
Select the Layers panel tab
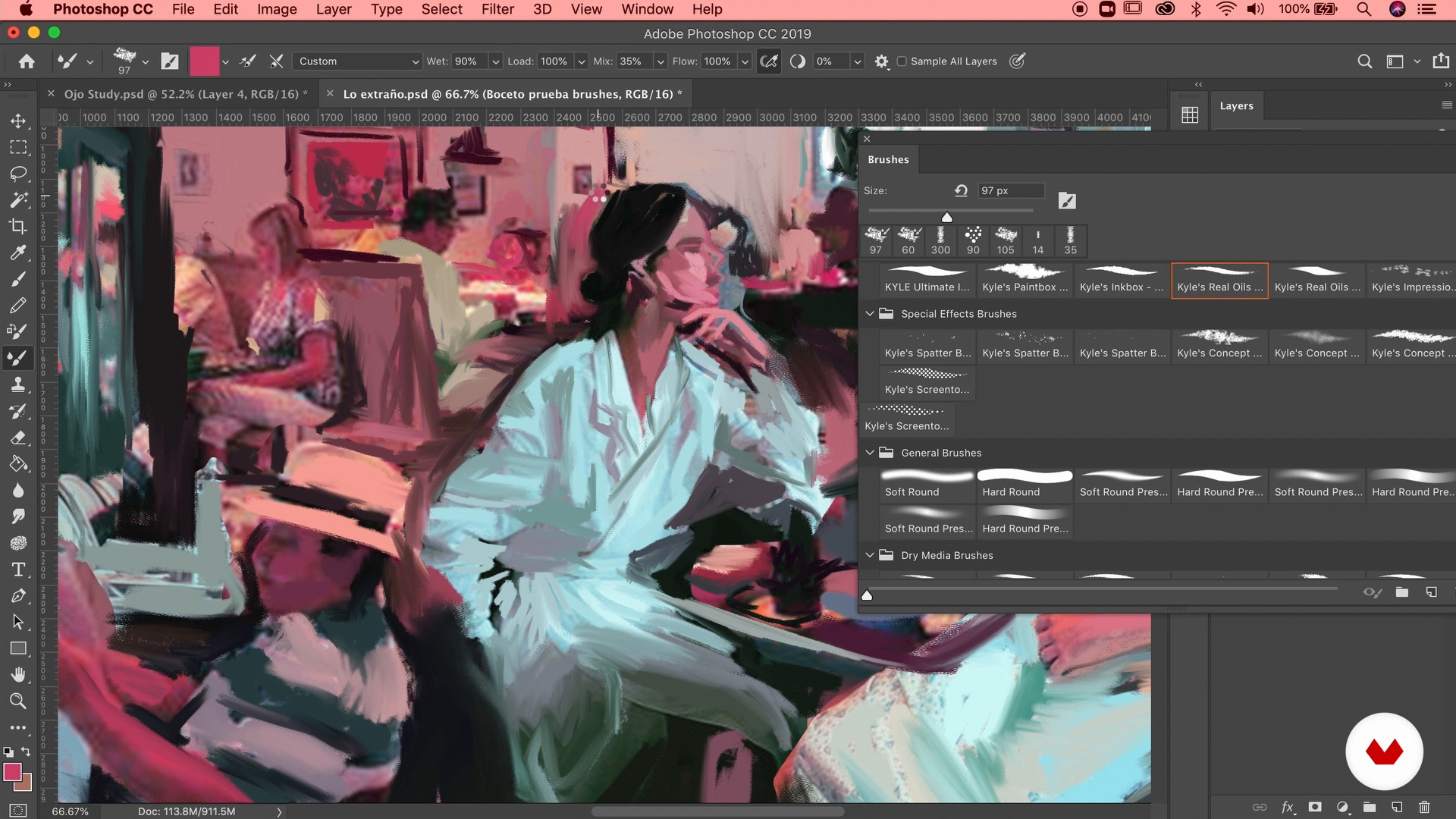click(x=1236, y=106)
